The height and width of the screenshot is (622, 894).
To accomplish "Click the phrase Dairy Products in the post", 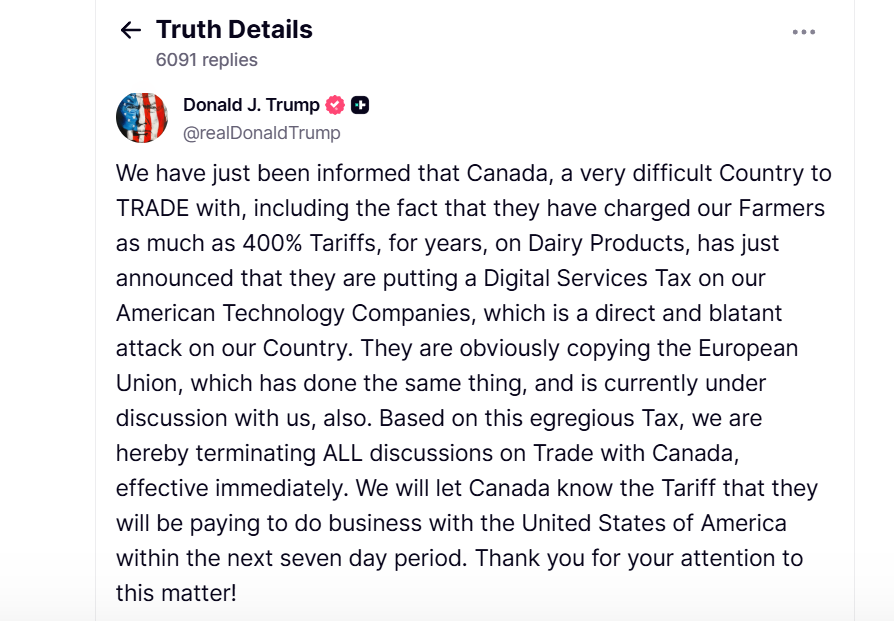I will (x=606, y=243).
